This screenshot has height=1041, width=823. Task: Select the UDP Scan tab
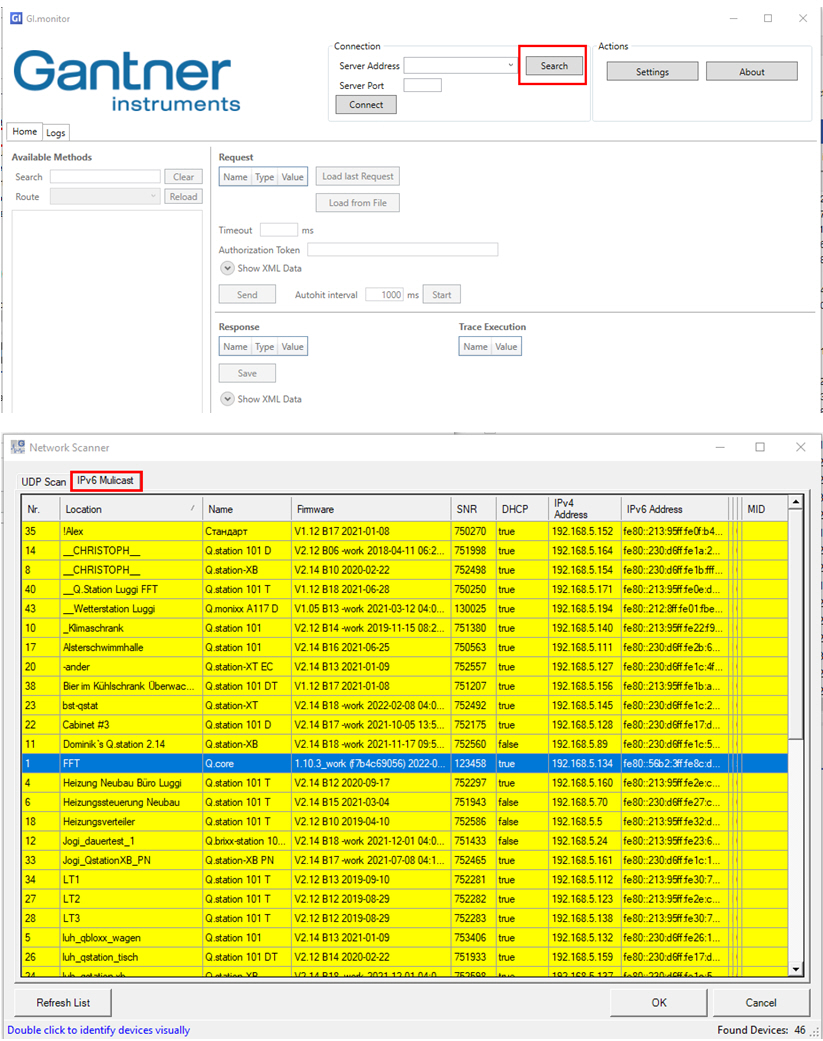[43, 482]
